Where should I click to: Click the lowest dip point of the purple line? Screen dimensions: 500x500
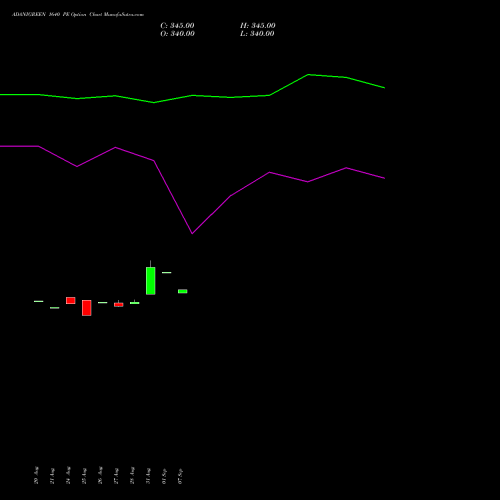(192, 233)
